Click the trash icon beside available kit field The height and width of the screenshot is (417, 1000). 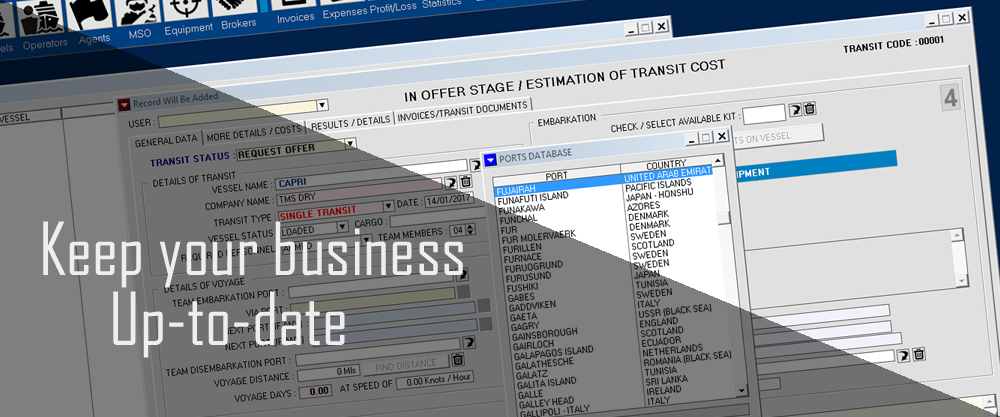click(809, 108)
